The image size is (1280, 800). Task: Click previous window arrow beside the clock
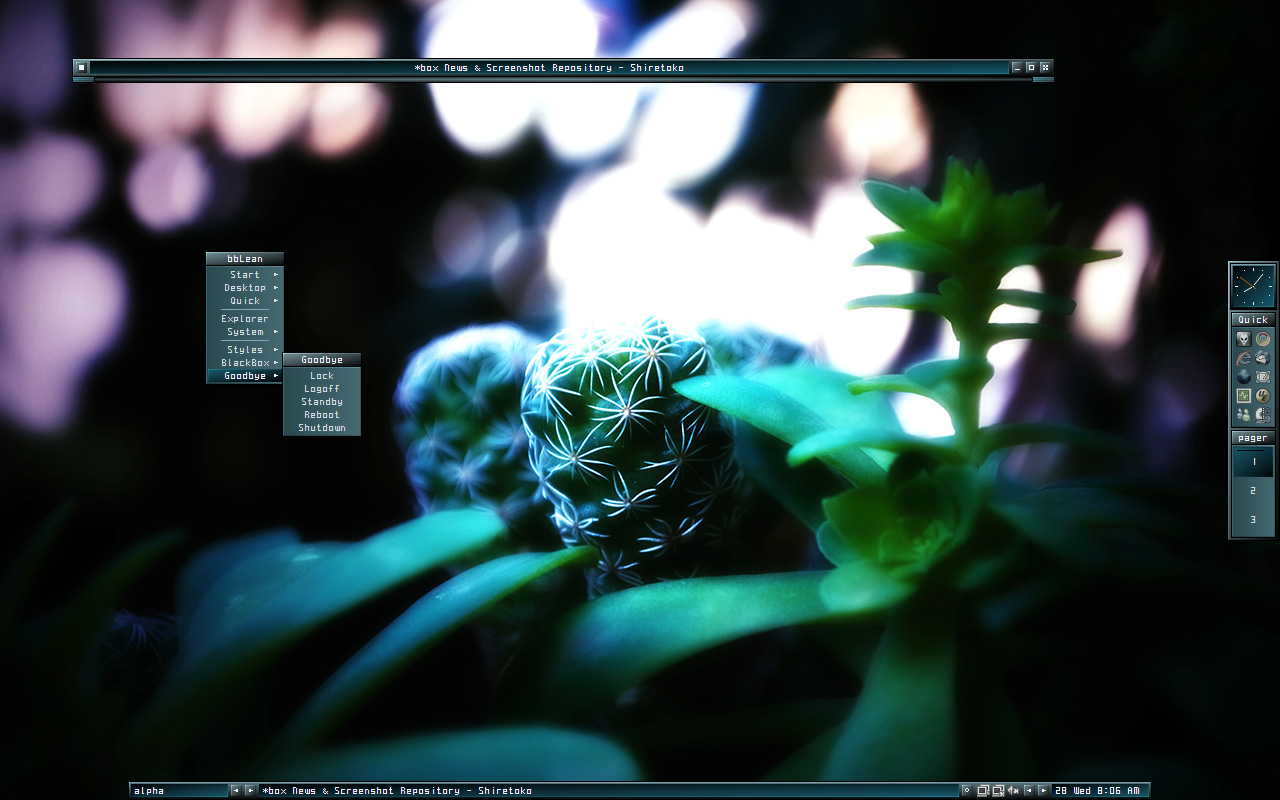[1029, 790]
